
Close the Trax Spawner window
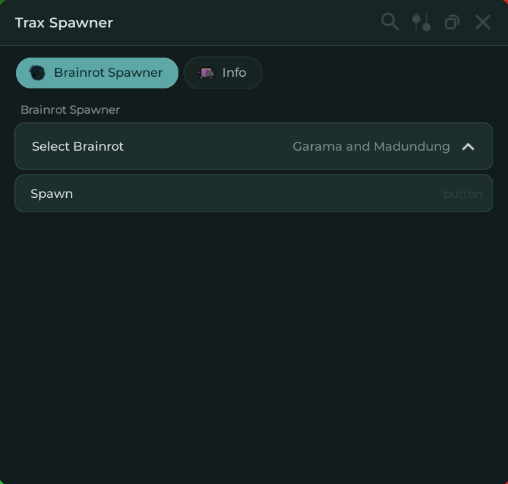[x=483, y=22]
